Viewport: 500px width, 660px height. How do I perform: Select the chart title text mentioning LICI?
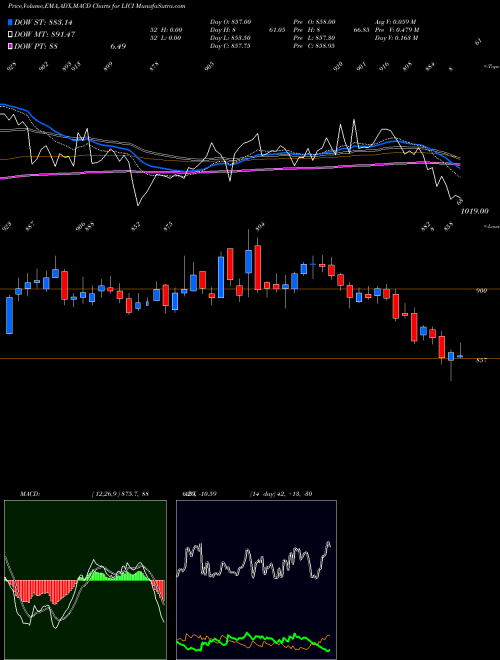tap(97, 6)
